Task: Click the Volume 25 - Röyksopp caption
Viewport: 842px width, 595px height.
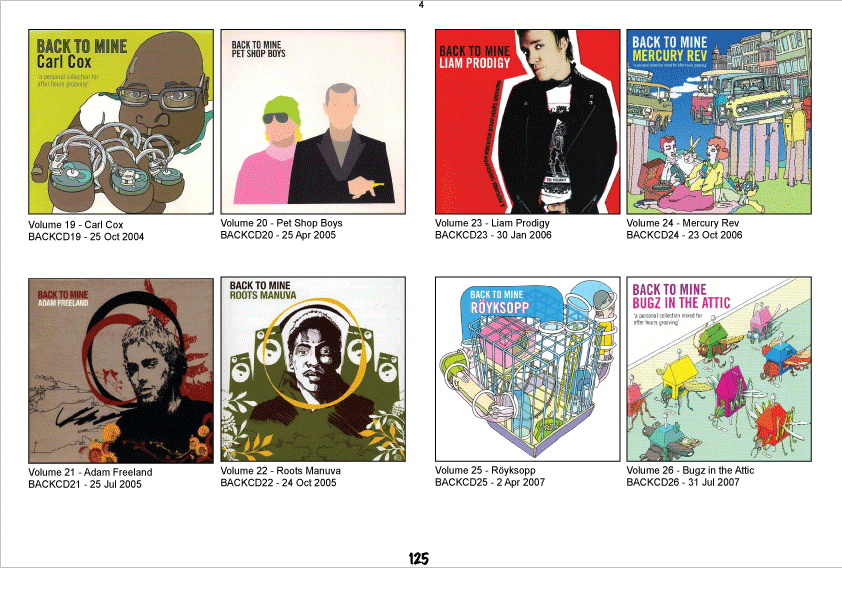Action: (x=485, y=470)
